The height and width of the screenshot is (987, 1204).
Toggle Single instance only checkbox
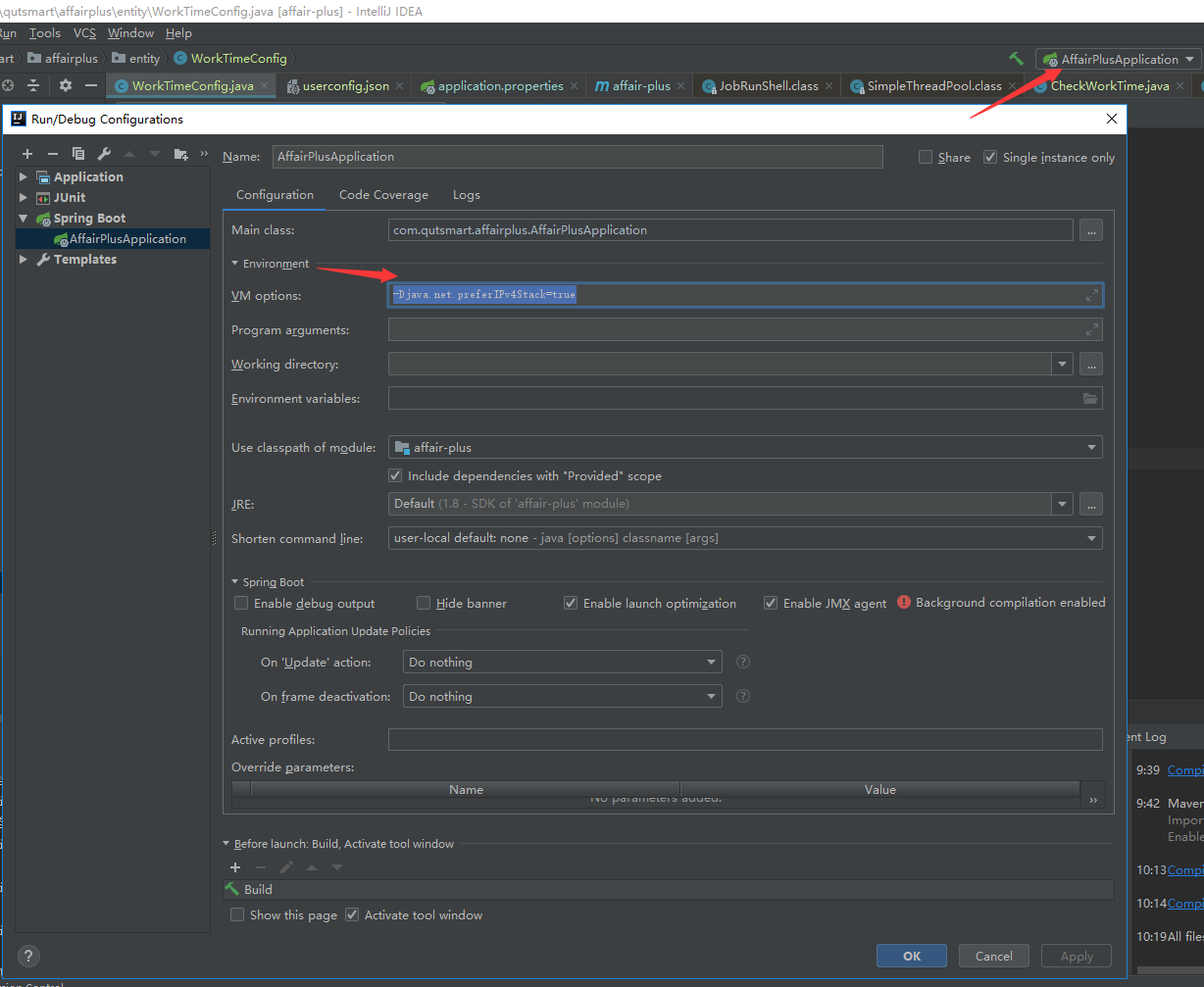(990, 157)
